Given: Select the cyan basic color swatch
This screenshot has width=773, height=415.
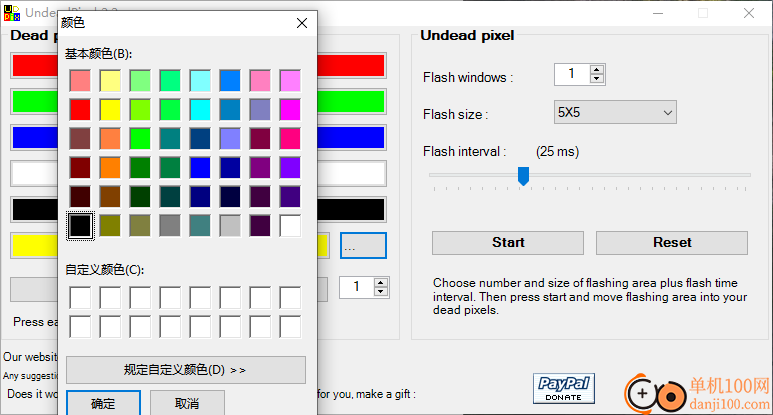Looking at the screenshot, I should pyautogui.click(x=200, y=109).
